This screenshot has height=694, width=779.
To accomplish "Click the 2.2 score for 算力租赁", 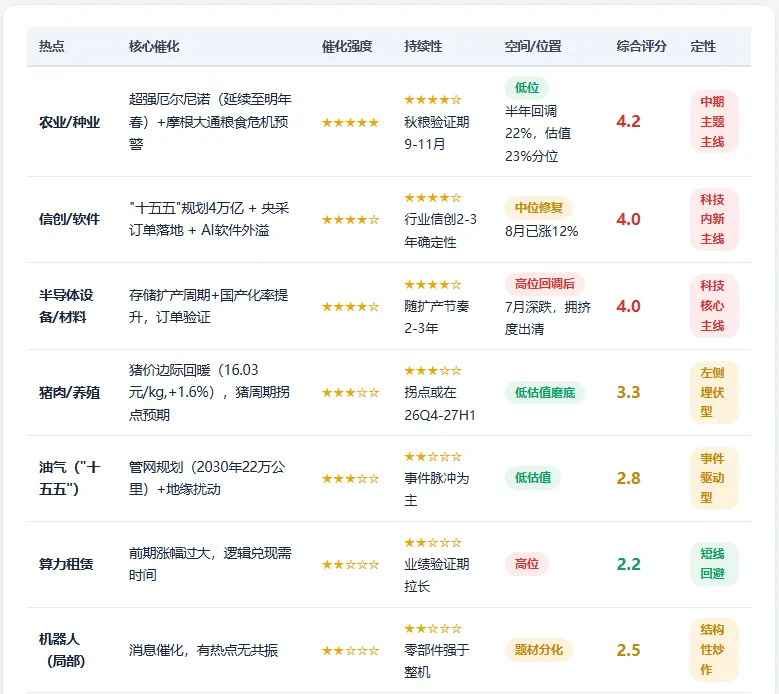I will coord(628,564).
